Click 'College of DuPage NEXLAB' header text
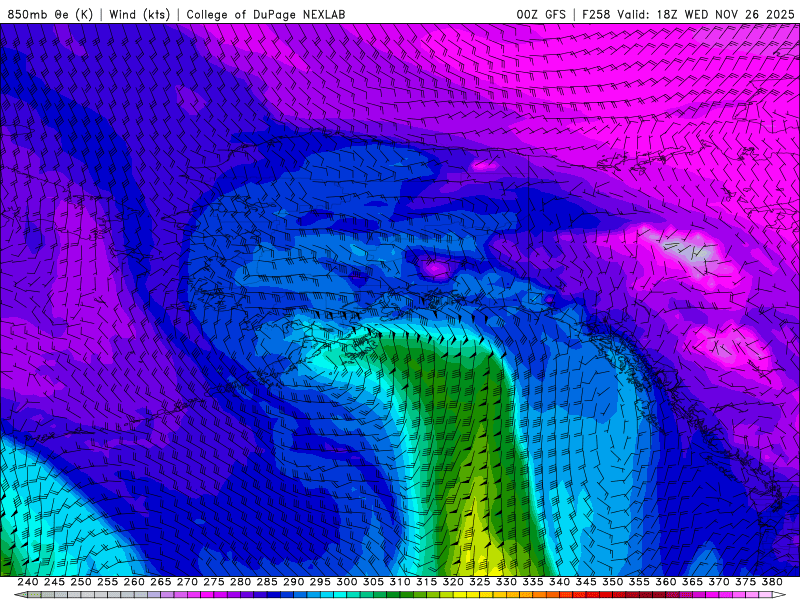 click(266, 14)
